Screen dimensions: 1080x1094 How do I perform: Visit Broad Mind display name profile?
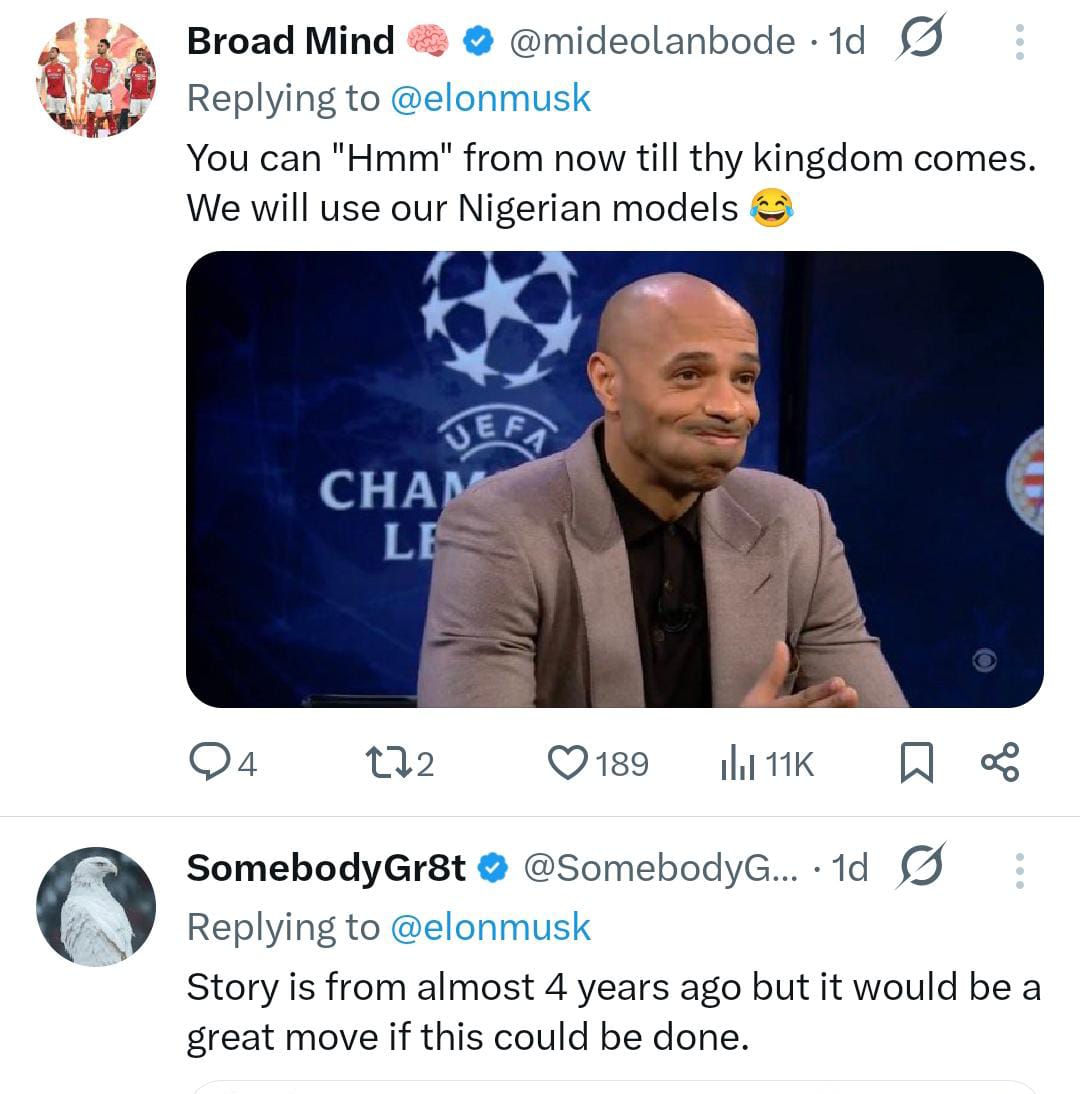[x=290, y=41]
